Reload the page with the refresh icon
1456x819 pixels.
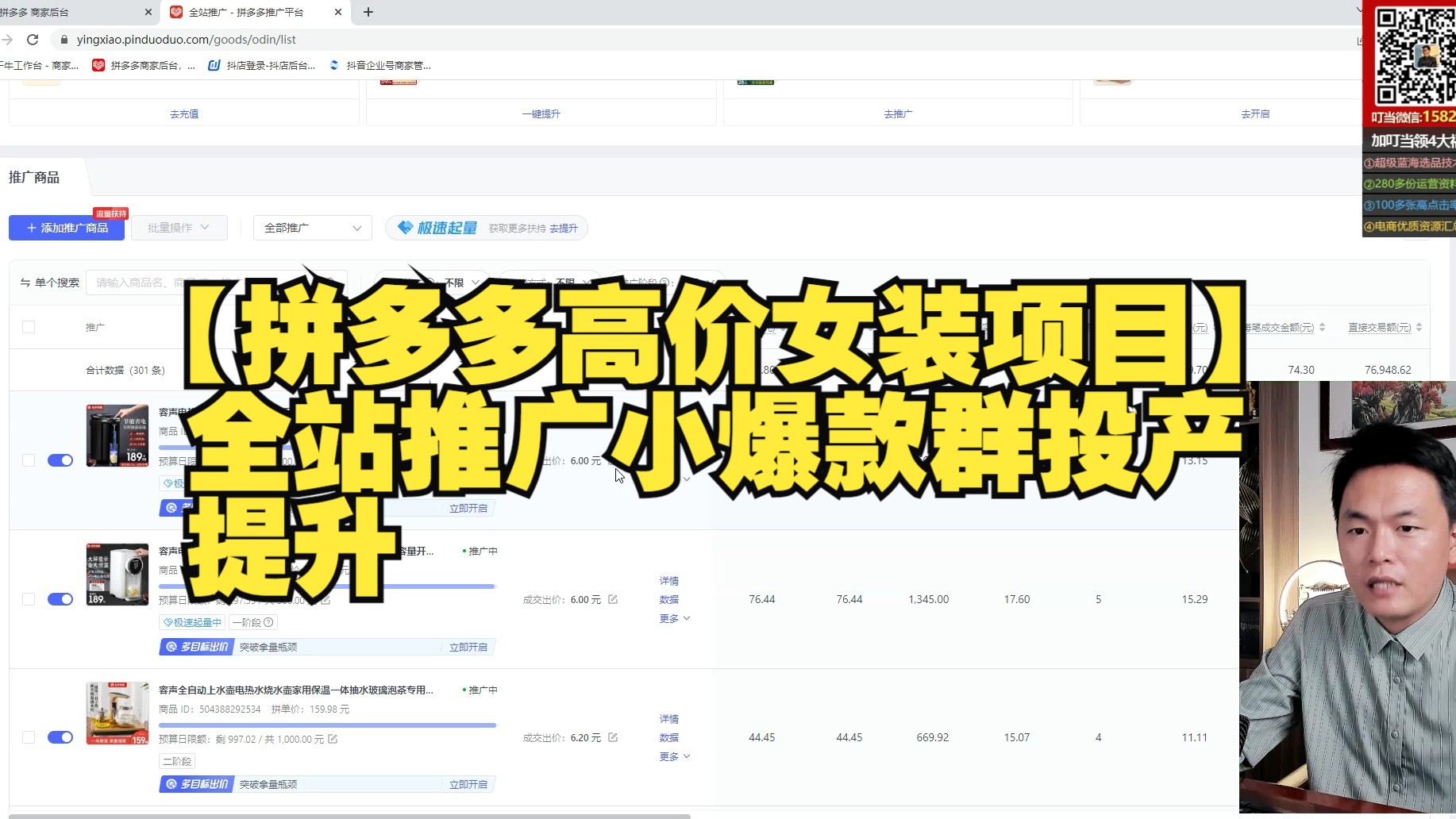click(33, 39)
